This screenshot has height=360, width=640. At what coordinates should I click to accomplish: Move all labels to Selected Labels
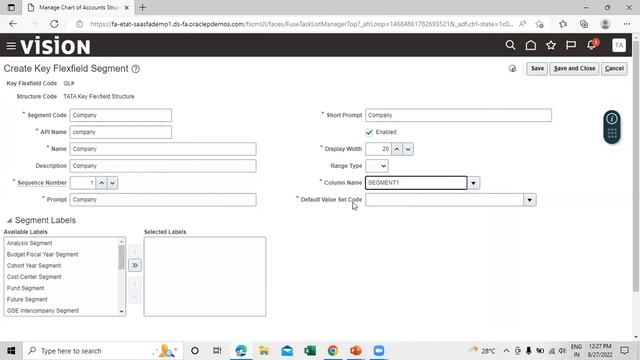click(135, 265)
